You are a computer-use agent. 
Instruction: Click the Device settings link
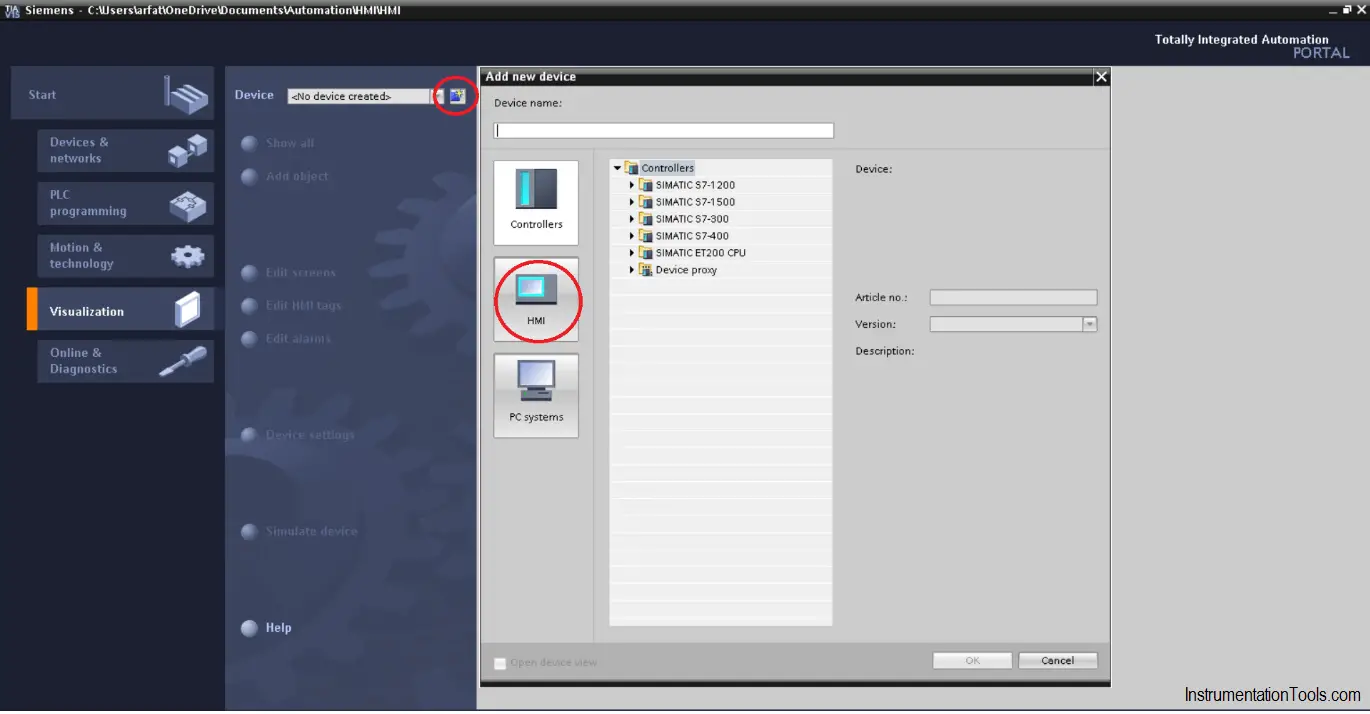pyautogui.click(x=310, y=435)
